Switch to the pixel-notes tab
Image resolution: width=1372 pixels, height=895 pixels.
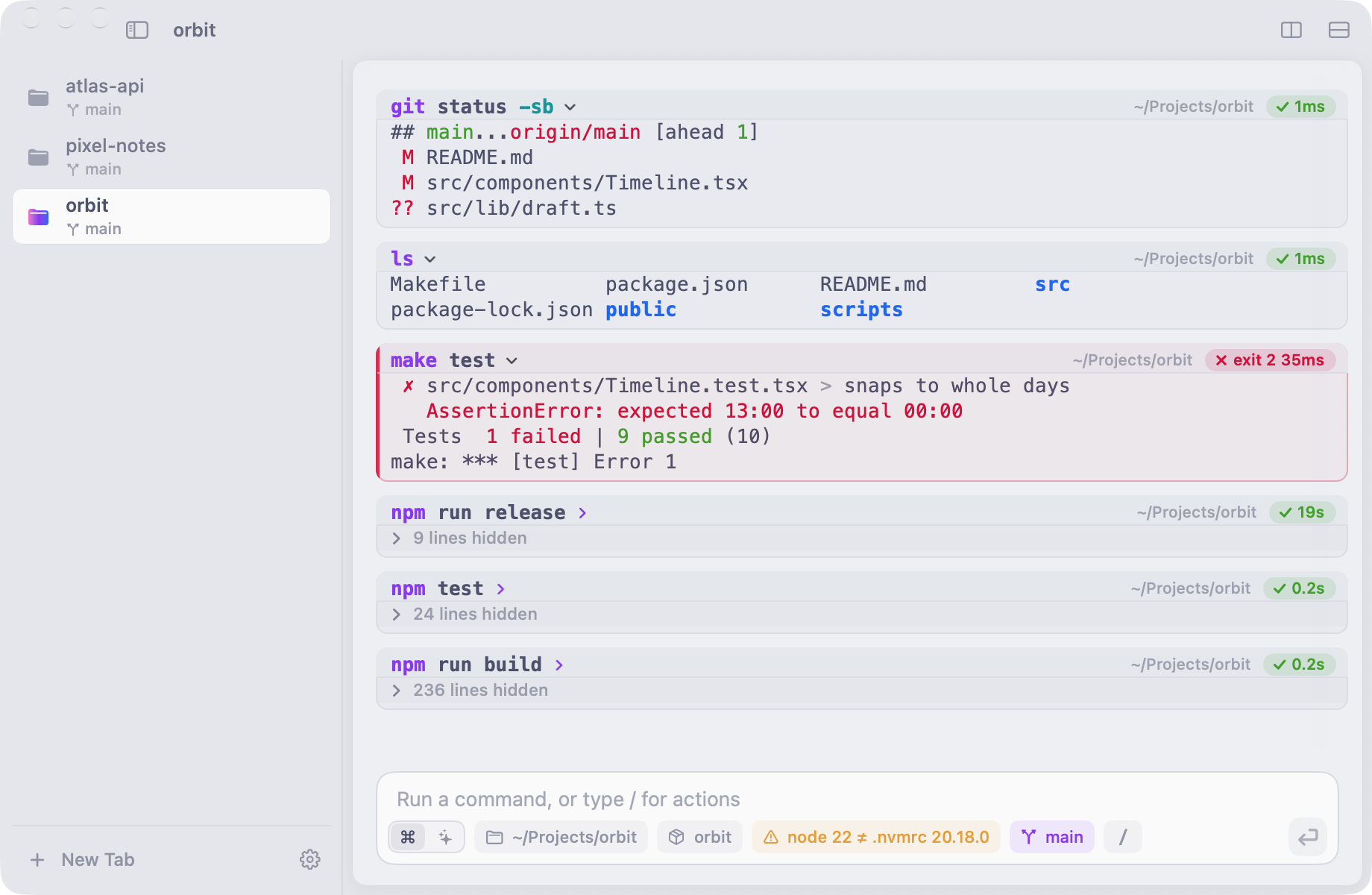coord(171,157)
